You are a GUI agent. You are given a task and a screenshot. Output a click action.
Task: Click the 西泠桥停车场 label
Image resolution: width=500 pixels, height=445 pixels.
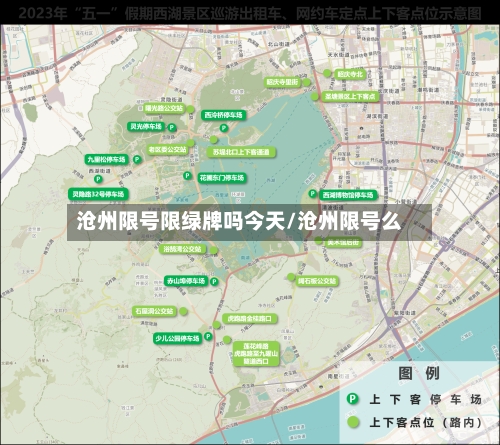point(224,115)
